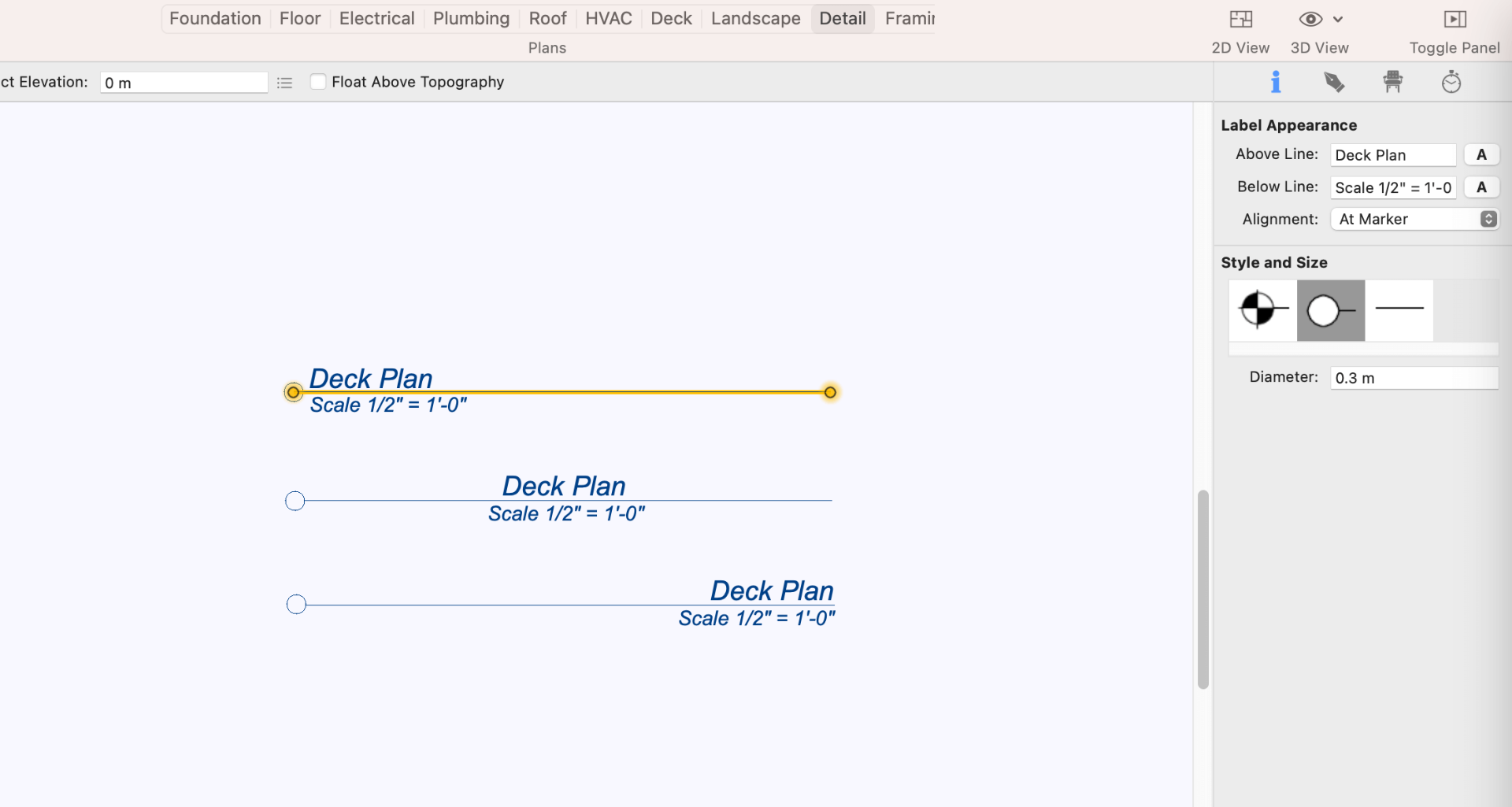Select the plain line marker style

(x=1401, y=310)
